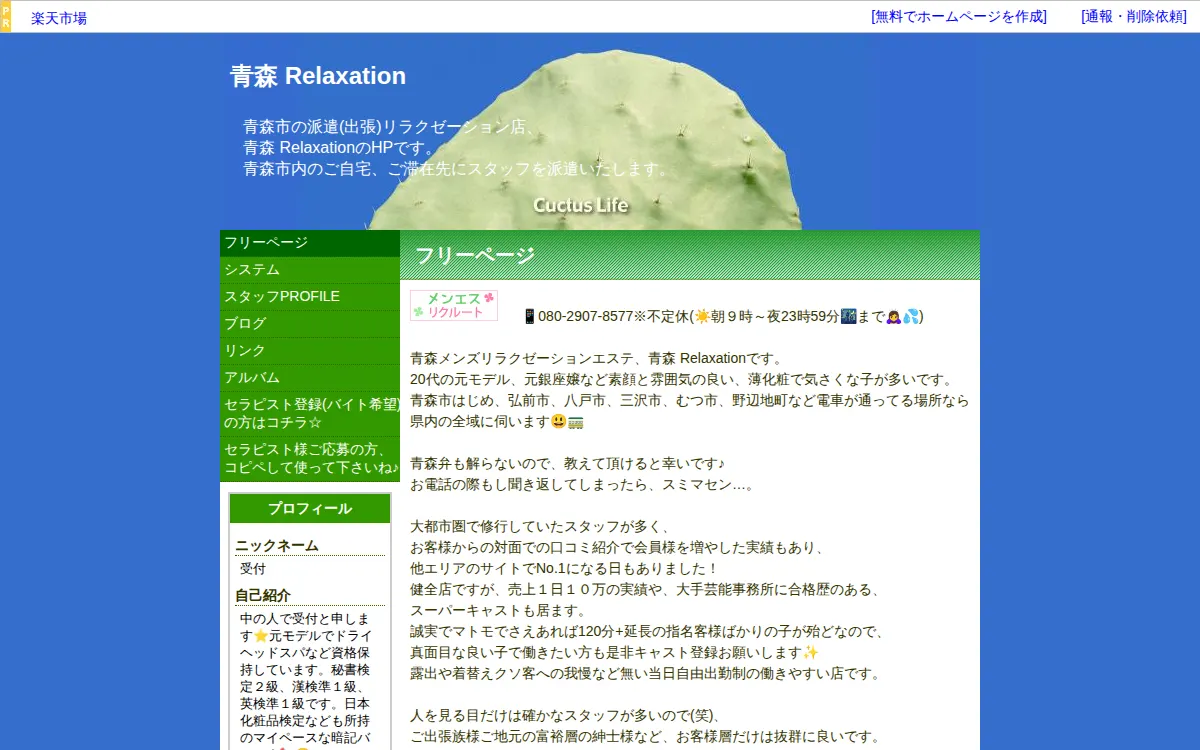The height and width of the screenshot is (750, 1200).
Task: Select フリーページ in the sidebar menu
Action: pyautogui.click(x=266, y=243)
